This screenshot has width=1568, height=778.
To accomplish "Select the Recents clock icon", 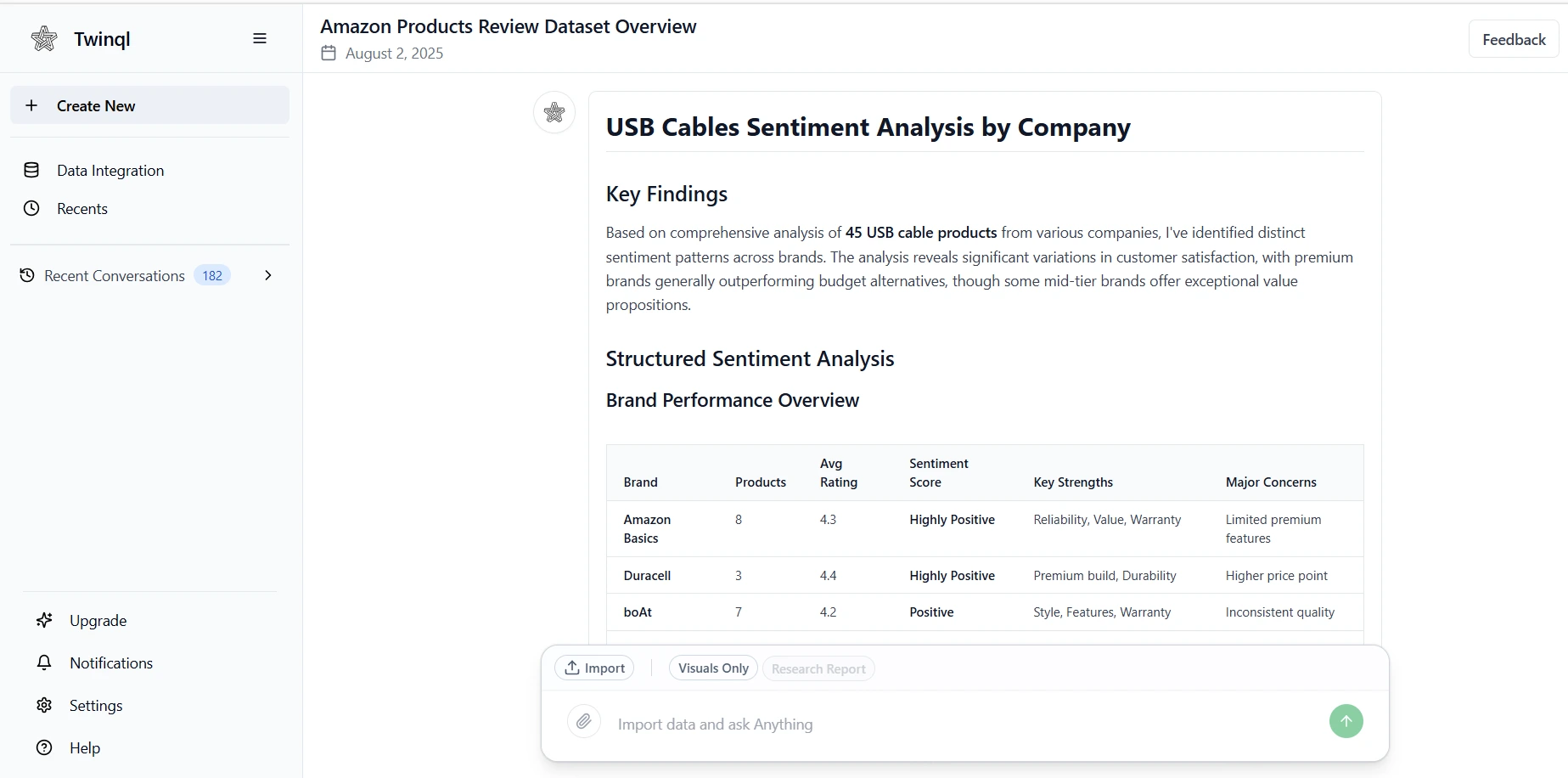I will (x=31, y=208).
